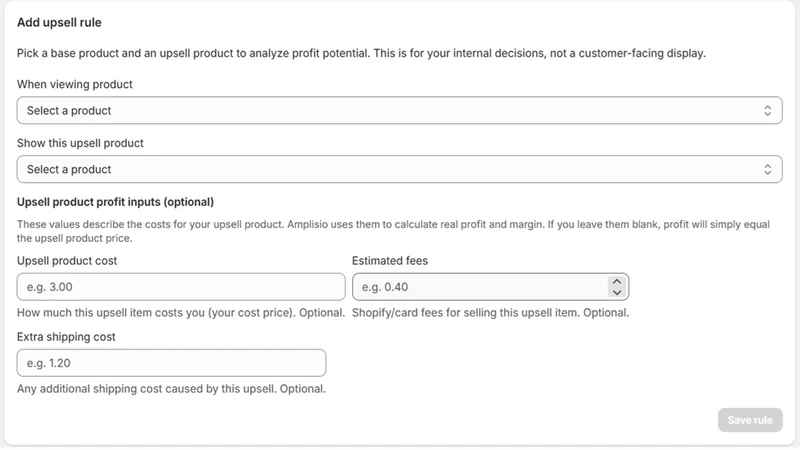Click the 'Pick a base product' description text
Viewport: 800px width, 450px height.
coord(361,53)
